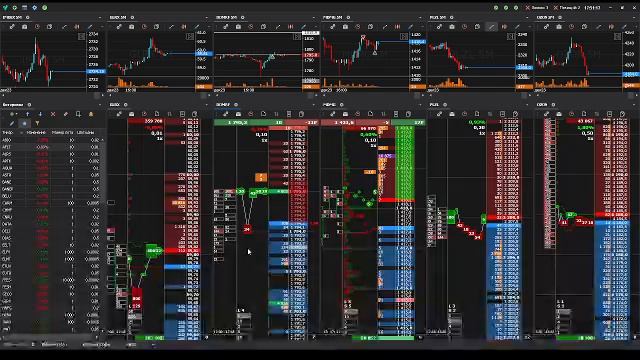The height and width of the screenshot is (360, 640).
Task: Click the camera icon in the OZON chart toolbar
Action: click(x=559, y=27)
